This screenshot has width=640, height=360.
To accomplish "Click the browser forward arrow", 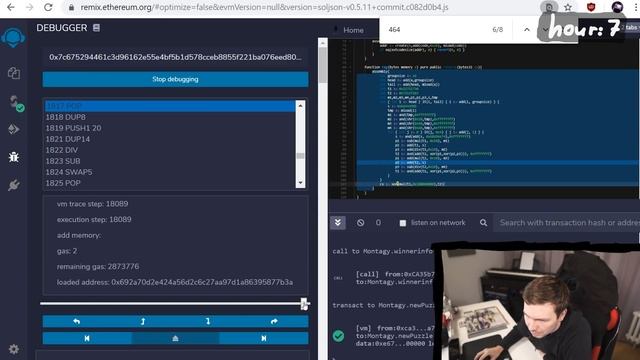I will tap(29, 7).
